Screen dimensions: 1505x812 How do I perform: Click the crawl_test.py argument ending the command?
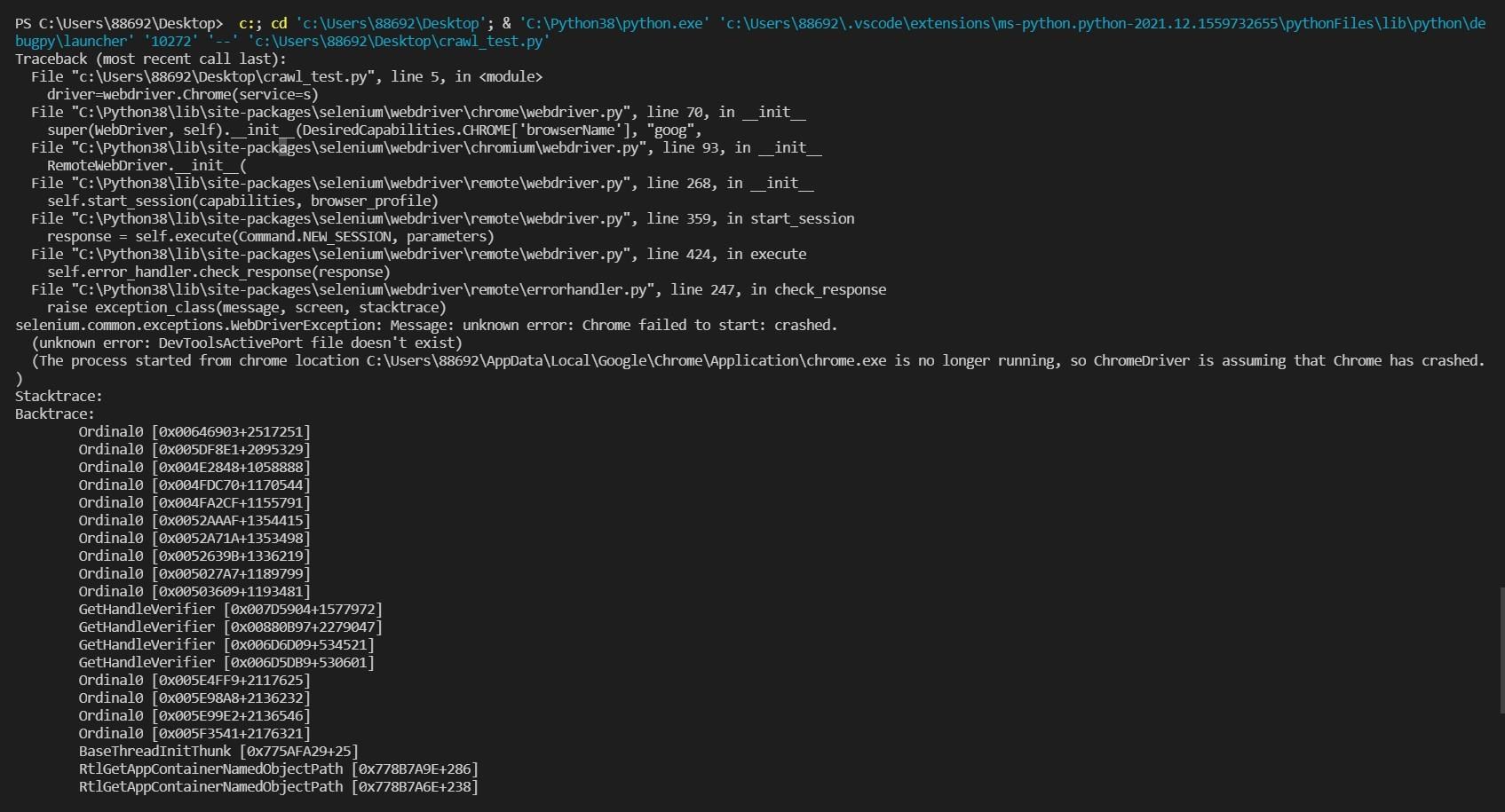coord(398,42)
